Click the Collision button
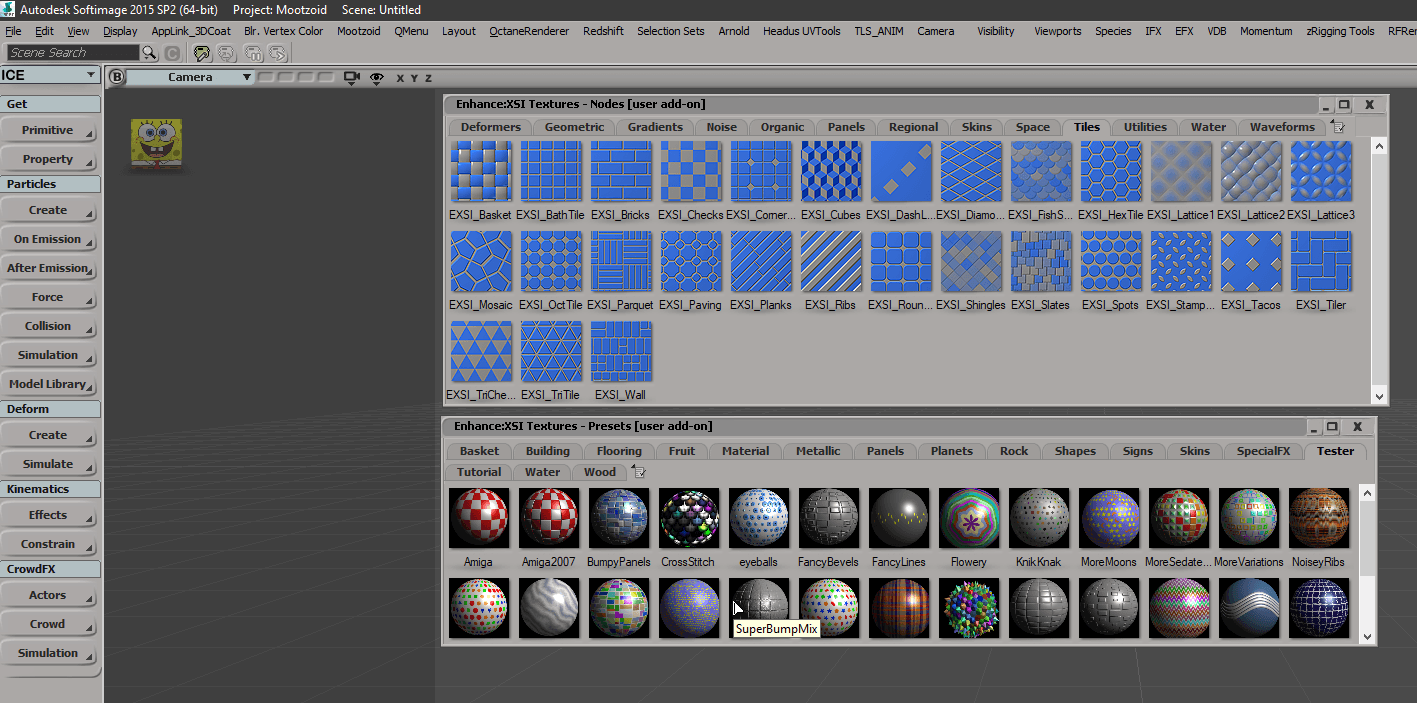The width and height of the screenshot is (1417, 703). click(49, 326)
